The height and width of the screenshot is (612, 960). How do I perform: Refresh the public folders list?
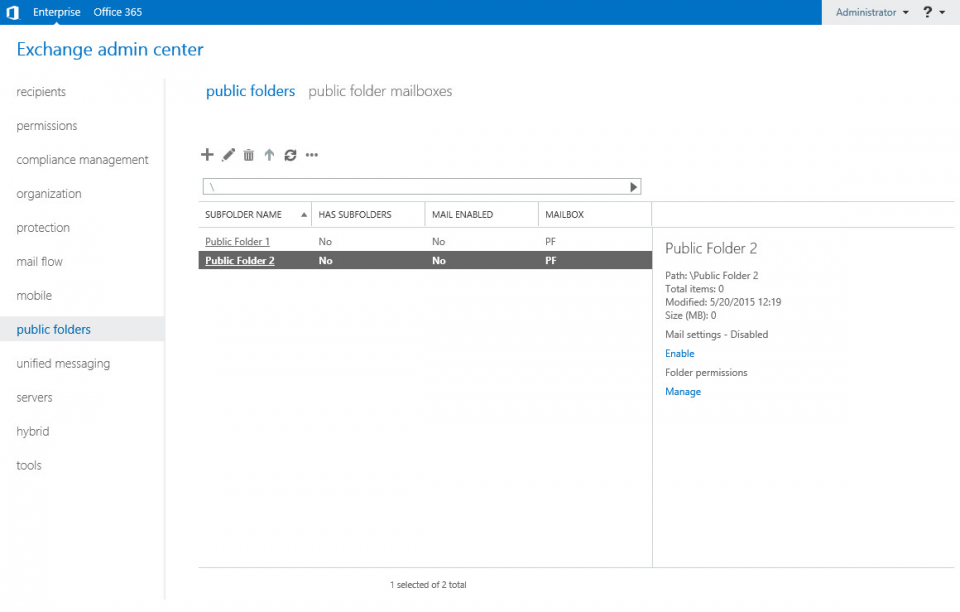pyautogui.click(x=291, y=155)
